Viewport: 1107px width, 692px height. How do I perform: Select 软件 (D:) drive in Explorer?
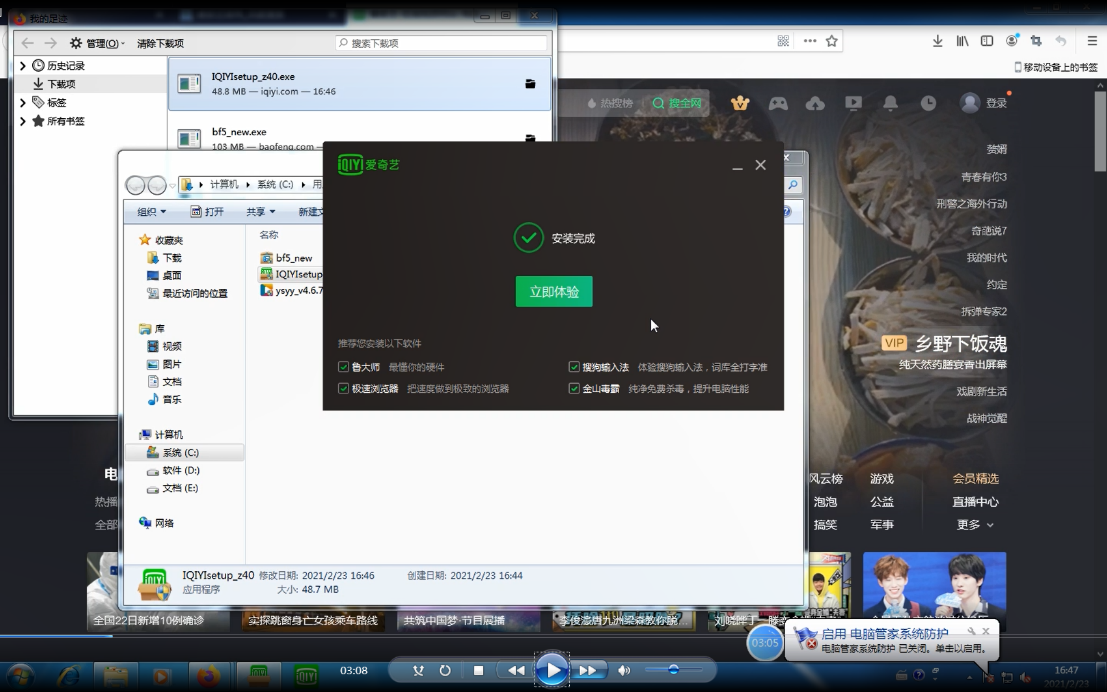pyautogui.click(x=173, y=470)
